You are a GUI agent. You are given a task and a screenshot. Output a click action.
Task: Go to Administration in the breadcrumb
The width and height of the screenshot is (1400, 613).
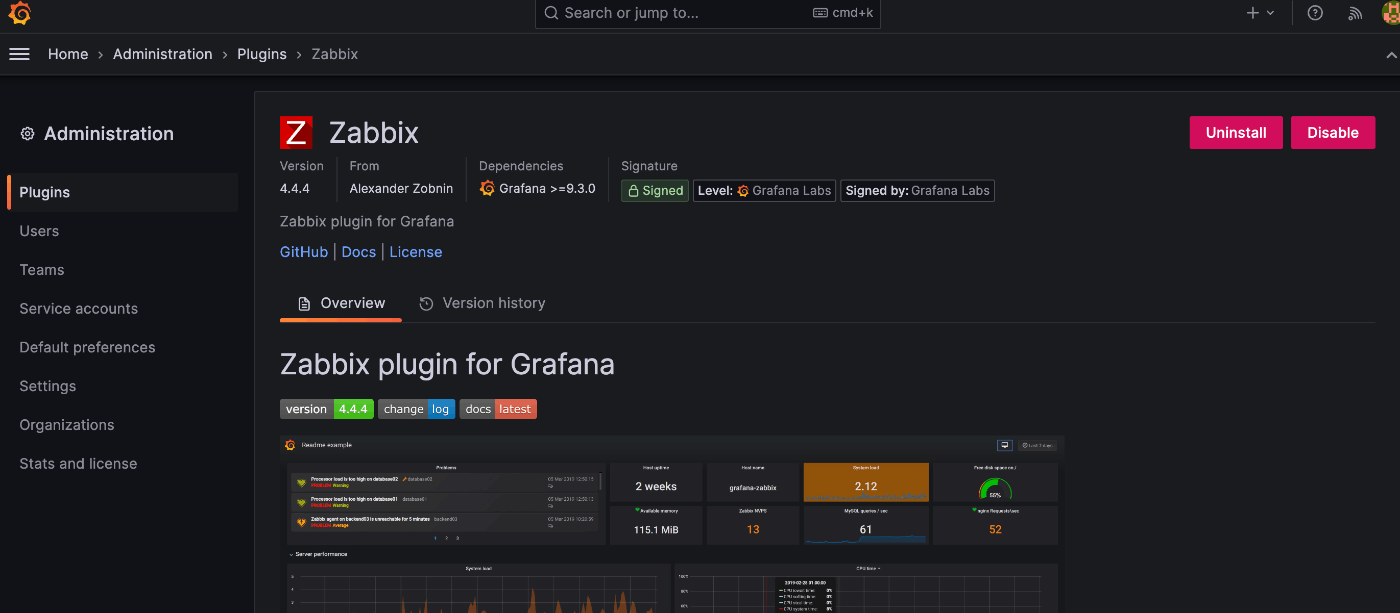(163, 54)
